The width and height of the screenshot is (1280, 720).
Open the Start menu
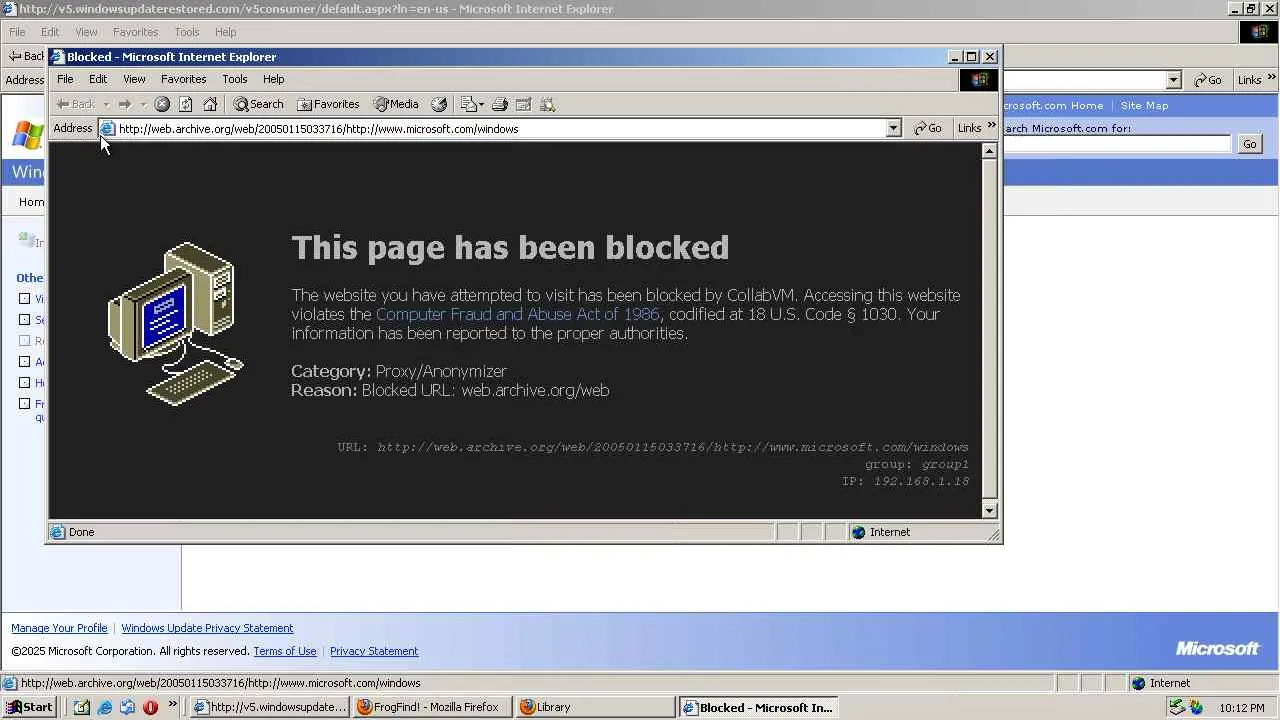(30, 707)
